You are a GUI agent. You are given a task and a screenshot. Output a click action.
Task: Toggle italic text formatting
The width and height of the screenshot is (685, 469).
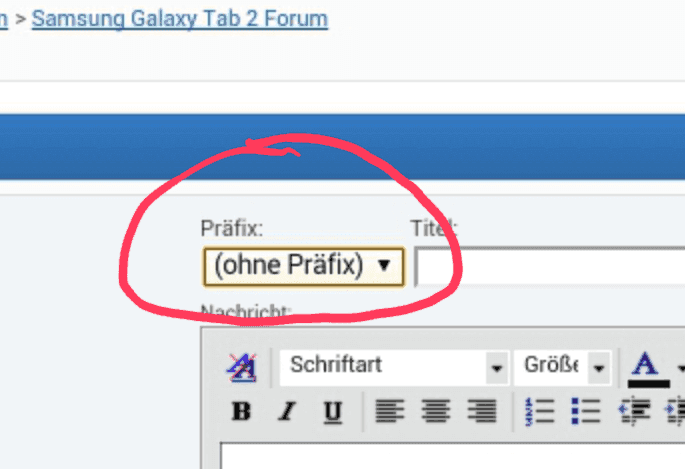[x=287, y=411]
